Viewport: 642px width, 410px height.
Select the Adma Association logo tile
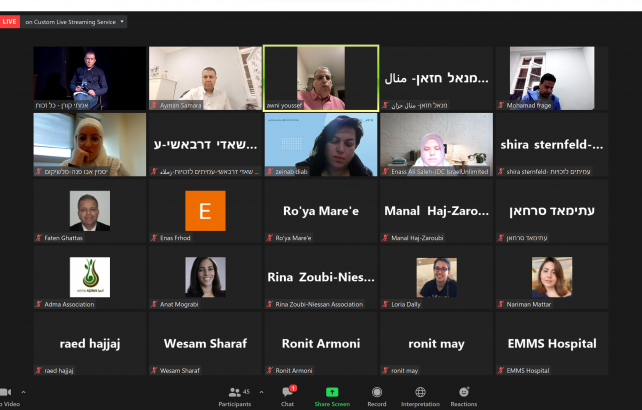click(90, 277)
